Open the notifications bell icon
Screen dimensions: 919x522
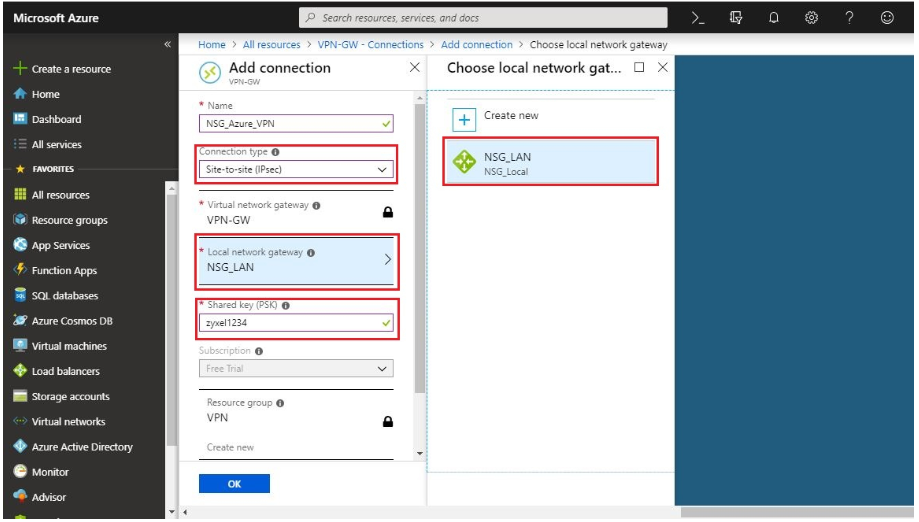(774, 18)
